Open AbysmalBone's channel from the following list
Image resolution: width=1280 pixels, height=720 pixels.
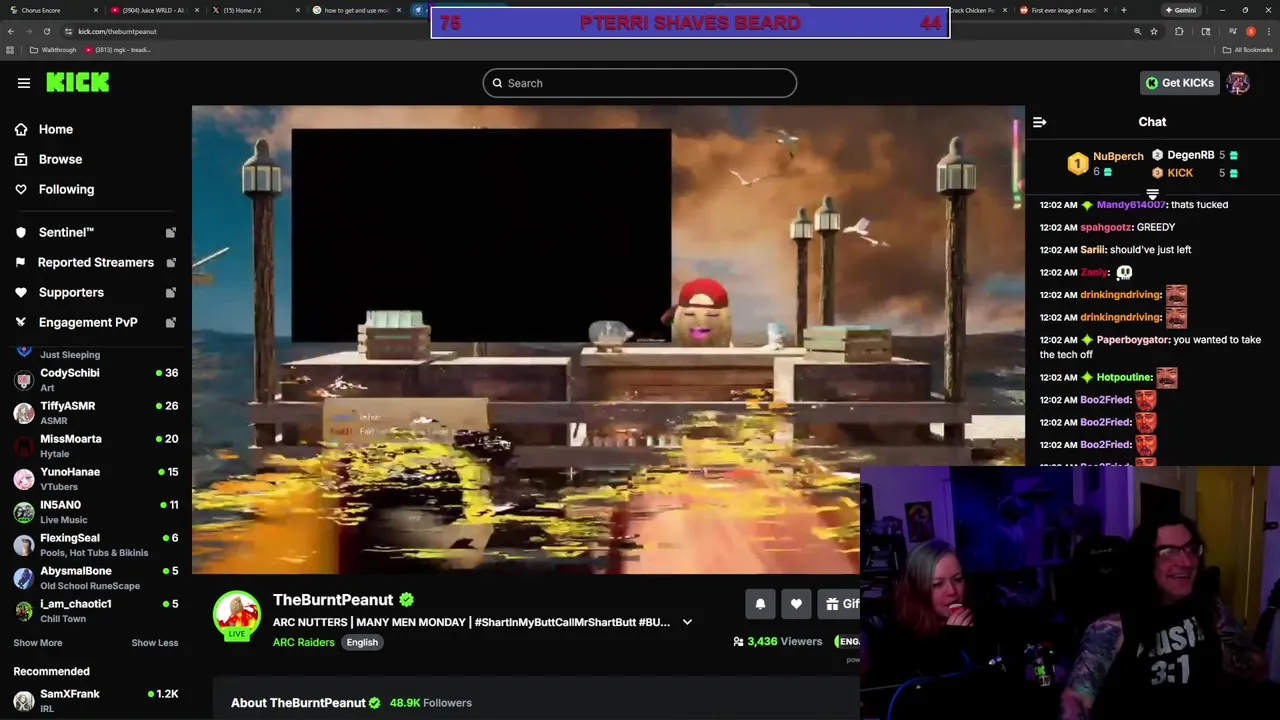[x=95, y=578]
